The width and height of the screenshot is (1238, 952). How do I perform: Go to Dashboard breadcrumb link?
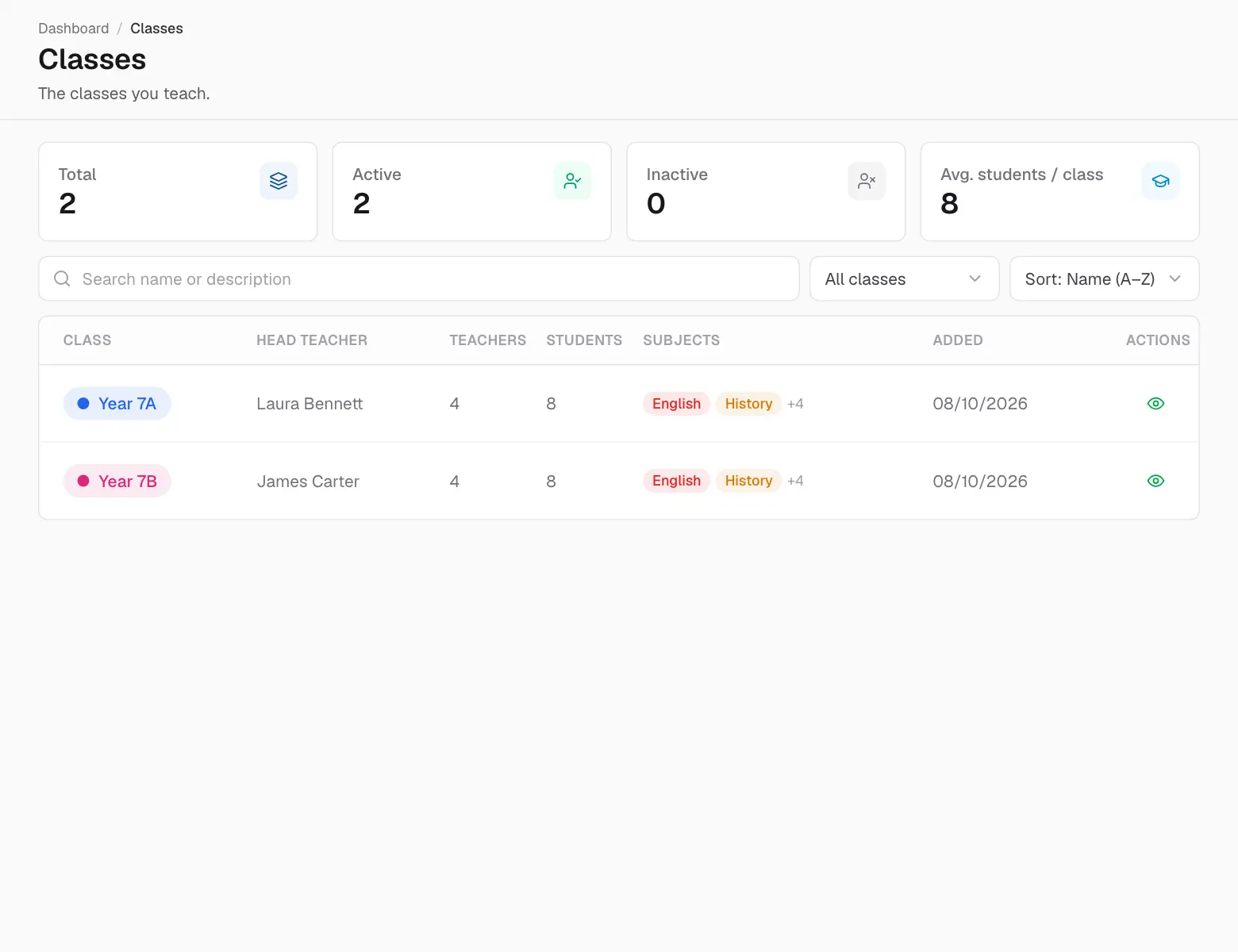pyautogui.click(x=74, y=29)
